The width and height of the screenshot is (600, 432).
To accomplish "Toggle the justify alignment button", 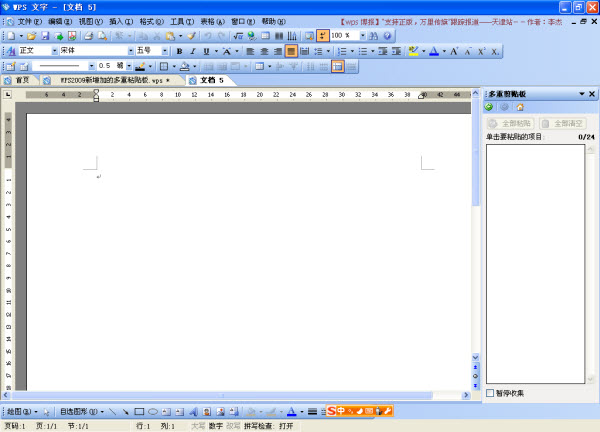I will [x=291, y=50].
